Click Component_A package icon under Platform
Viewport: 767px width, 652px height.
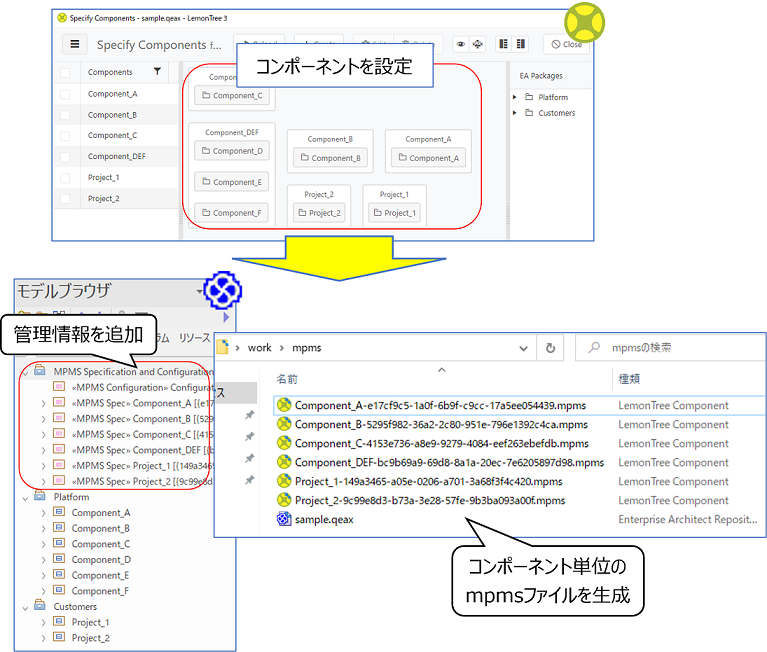tap(59, 512)
